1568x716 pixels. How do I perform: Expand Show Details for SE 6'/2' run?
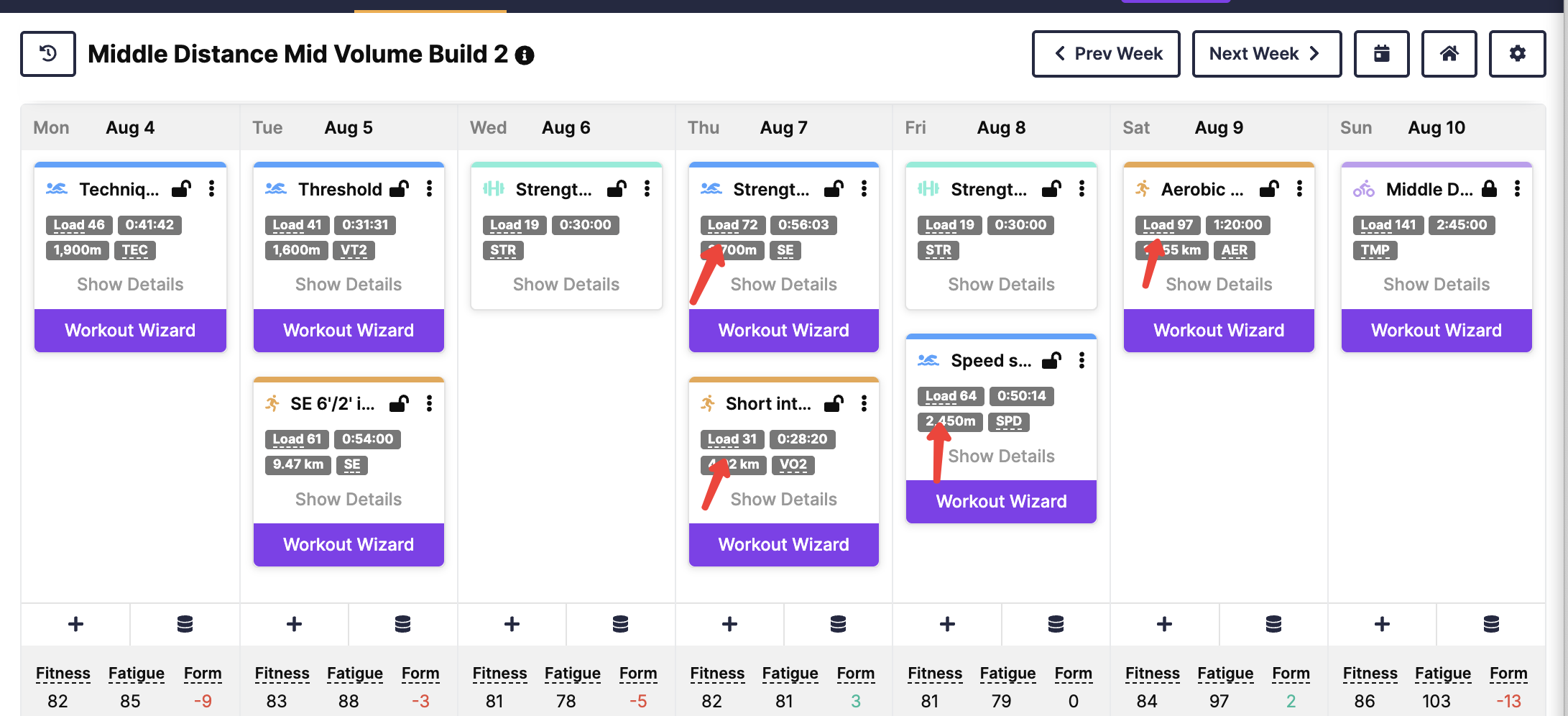point(349,499)
